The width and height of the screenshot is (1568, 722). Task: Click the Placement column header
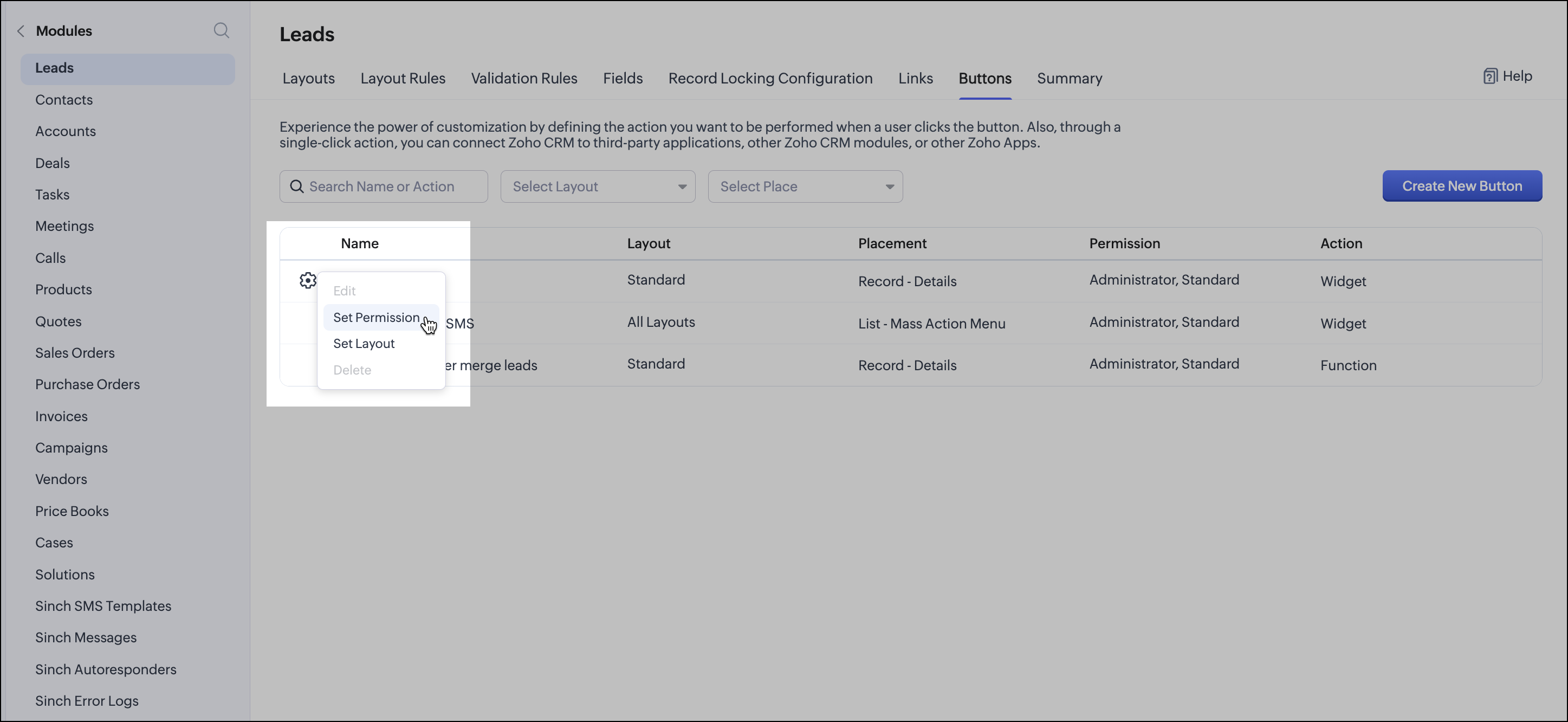tap(892, 243)
